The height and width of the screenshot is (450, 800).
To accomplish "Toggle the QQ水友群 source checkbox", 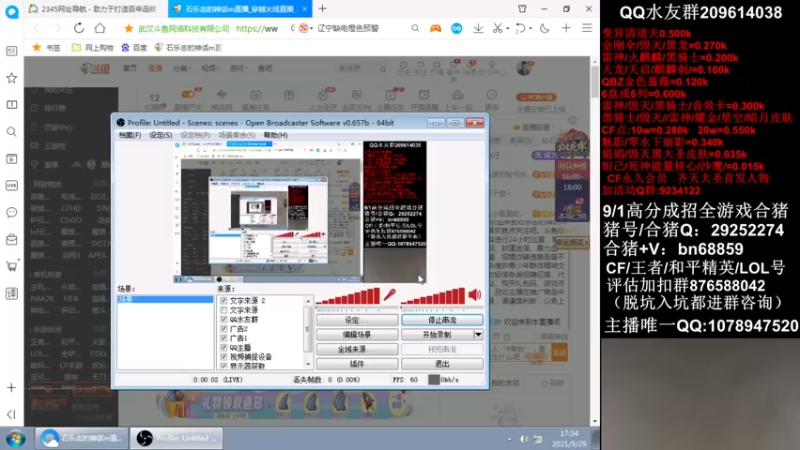I will point(223,319).
